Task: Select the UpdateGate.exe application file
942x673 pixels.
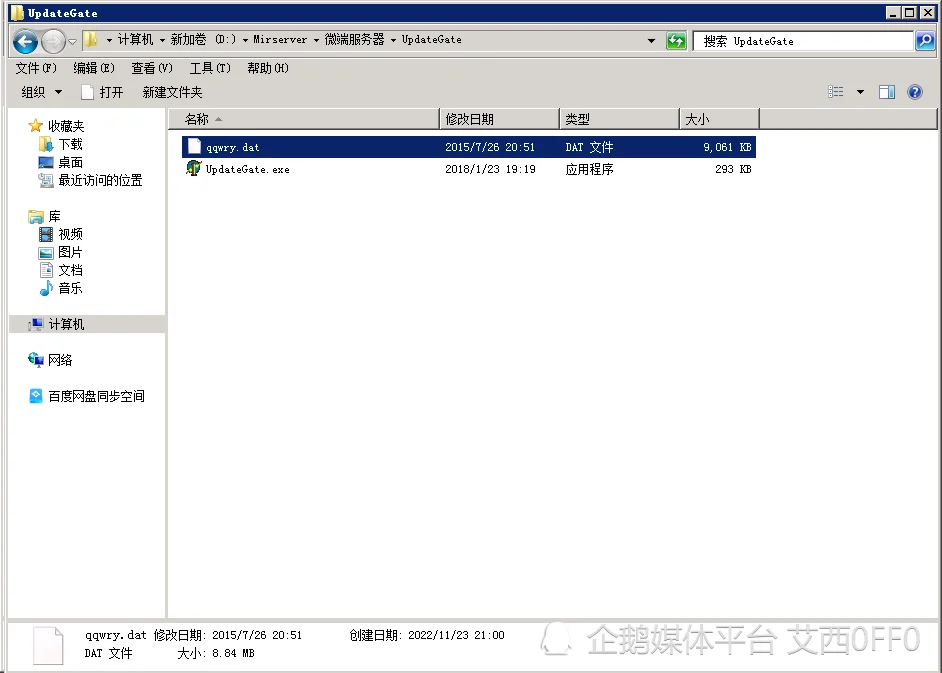Action: pyautogui.click(x=247, y=169)
